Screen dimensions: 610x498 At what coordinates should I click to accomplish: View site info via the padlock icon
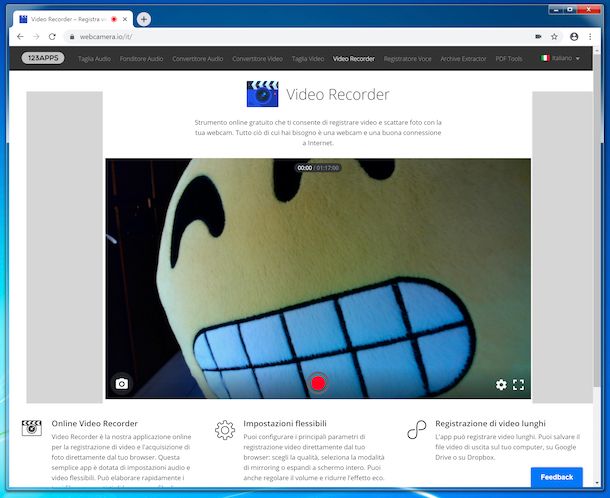click(72, 37)
